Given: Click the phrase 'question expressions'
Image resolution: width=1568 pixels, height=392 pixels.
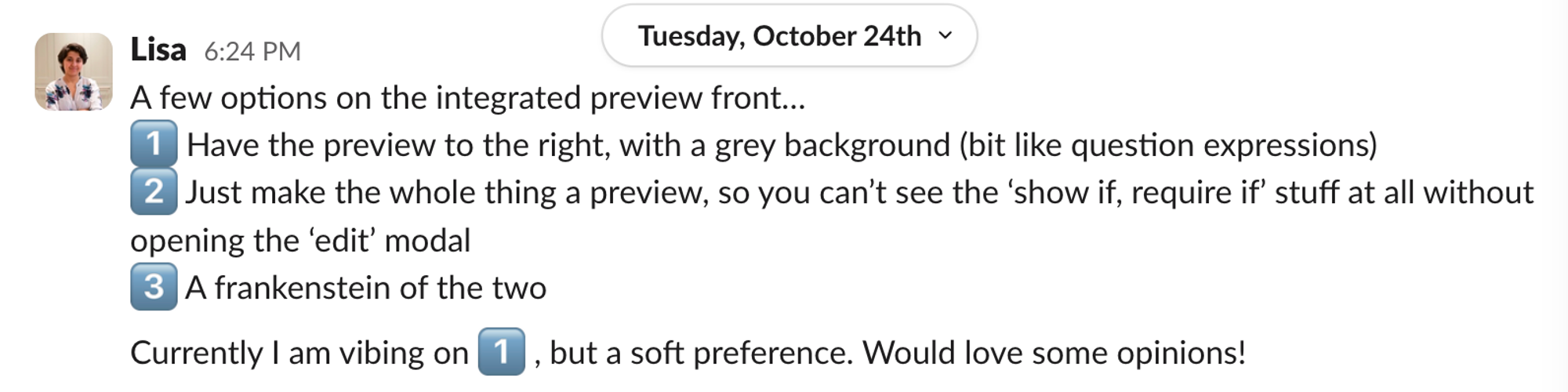Looking at the screenshot, I should (1219, 146).
